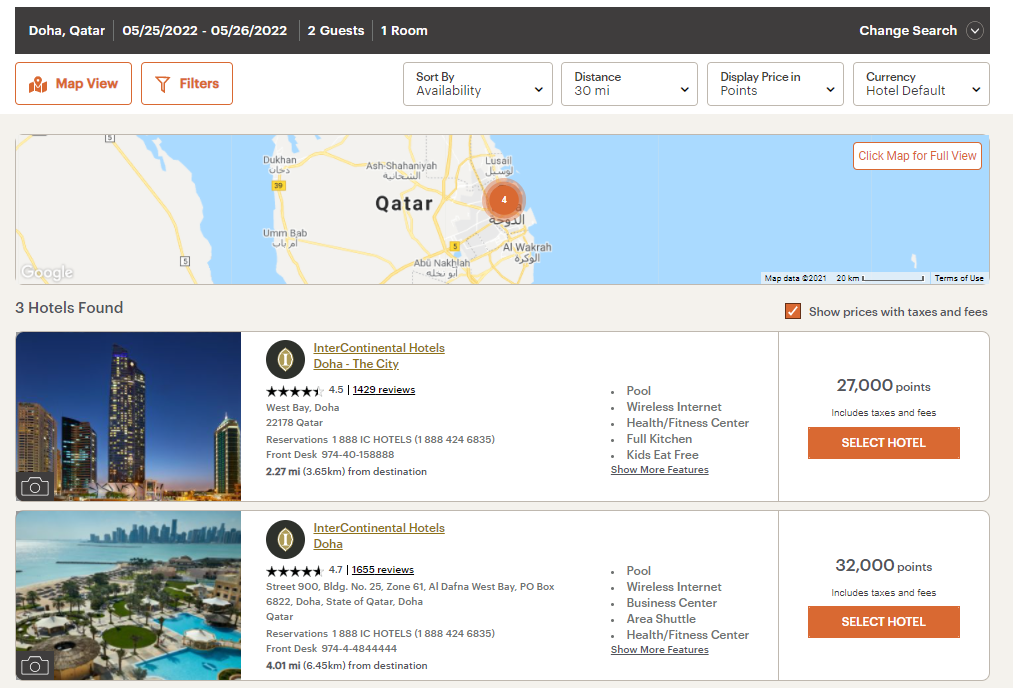Click the Area Shuttle feature text
Image resolution: width=1013 pixels, height=688 pixels.
point(661,619)
